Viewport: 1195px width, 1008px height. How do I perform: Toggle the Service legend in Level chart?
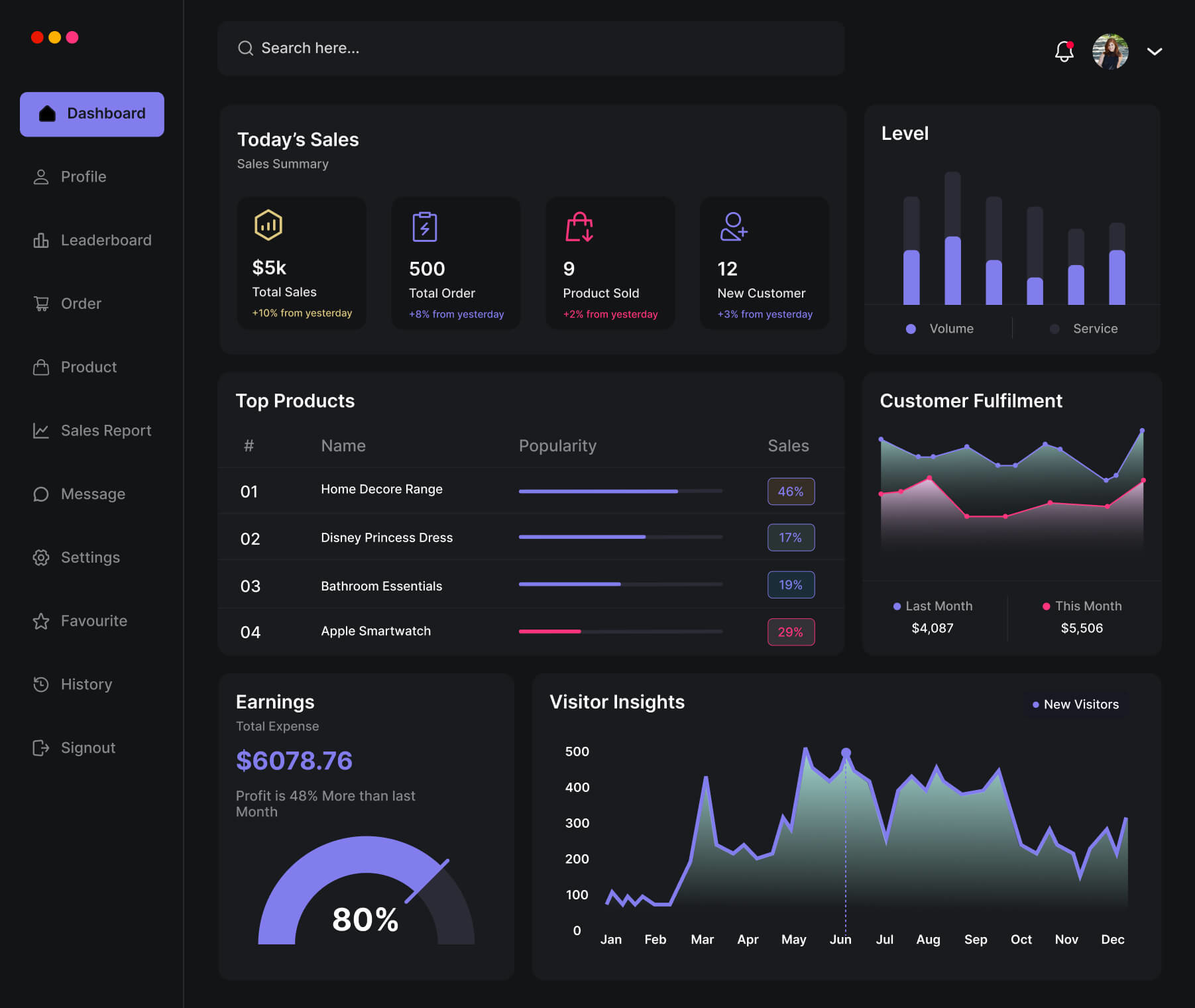(1084, 329)
